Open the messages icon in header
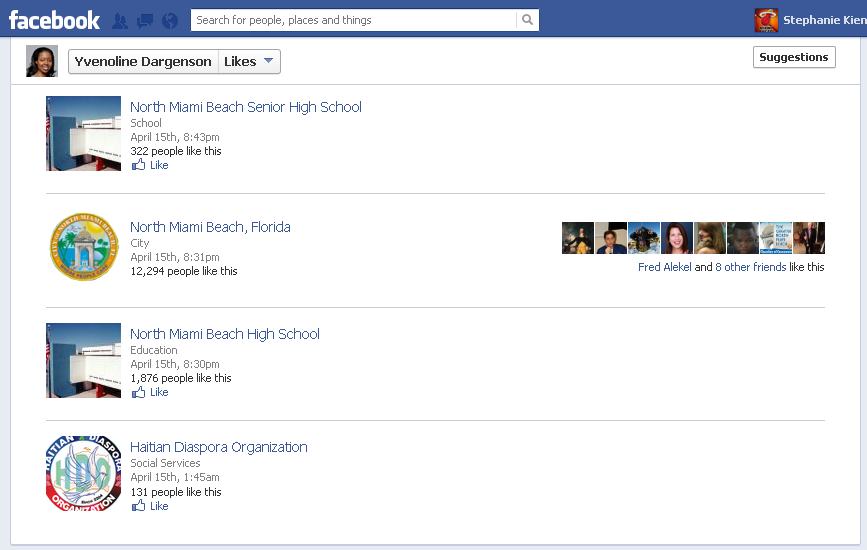 tap(145, 20)
